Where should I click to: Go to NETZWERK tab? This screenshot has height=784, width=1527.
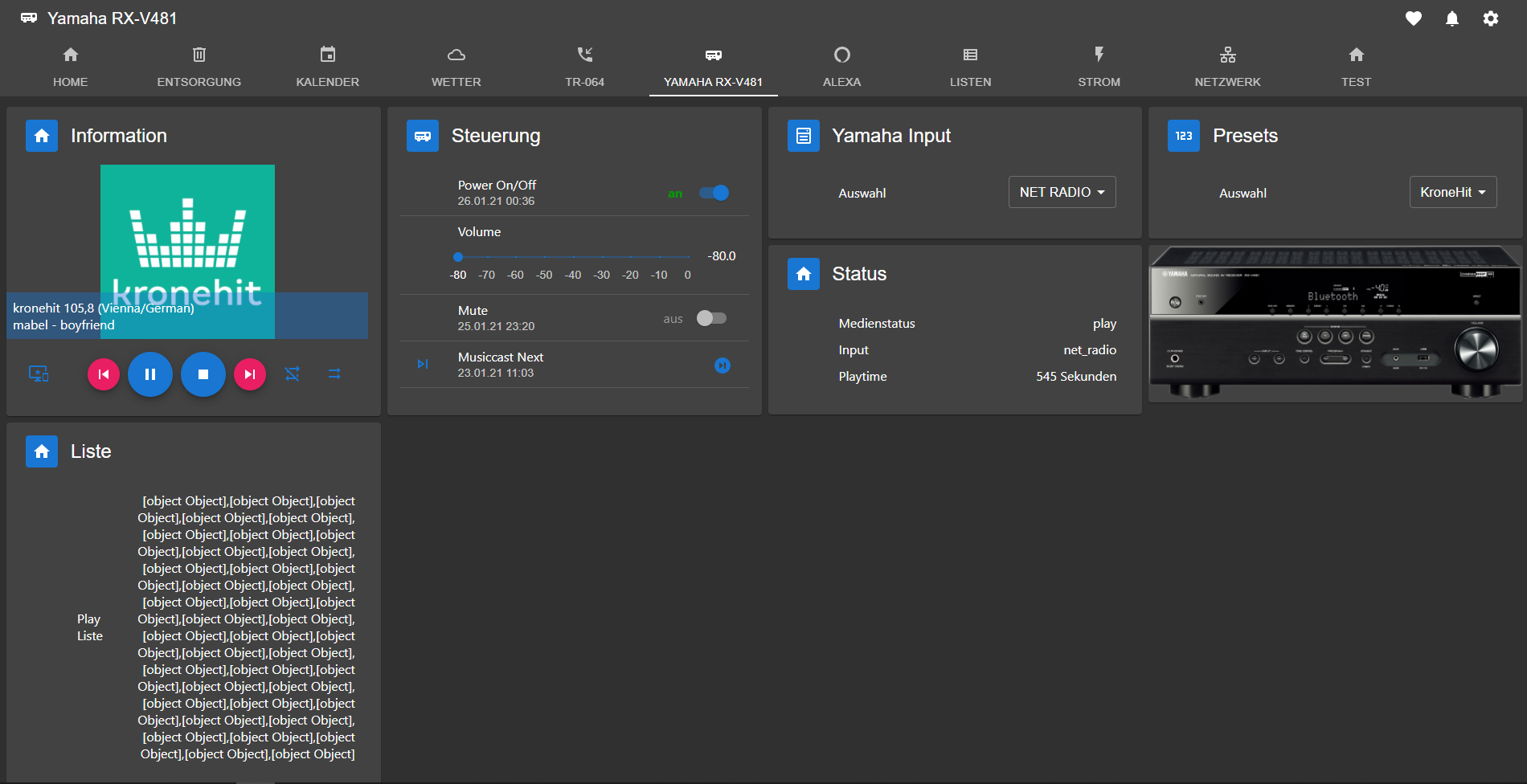(x=1228, y=66)
